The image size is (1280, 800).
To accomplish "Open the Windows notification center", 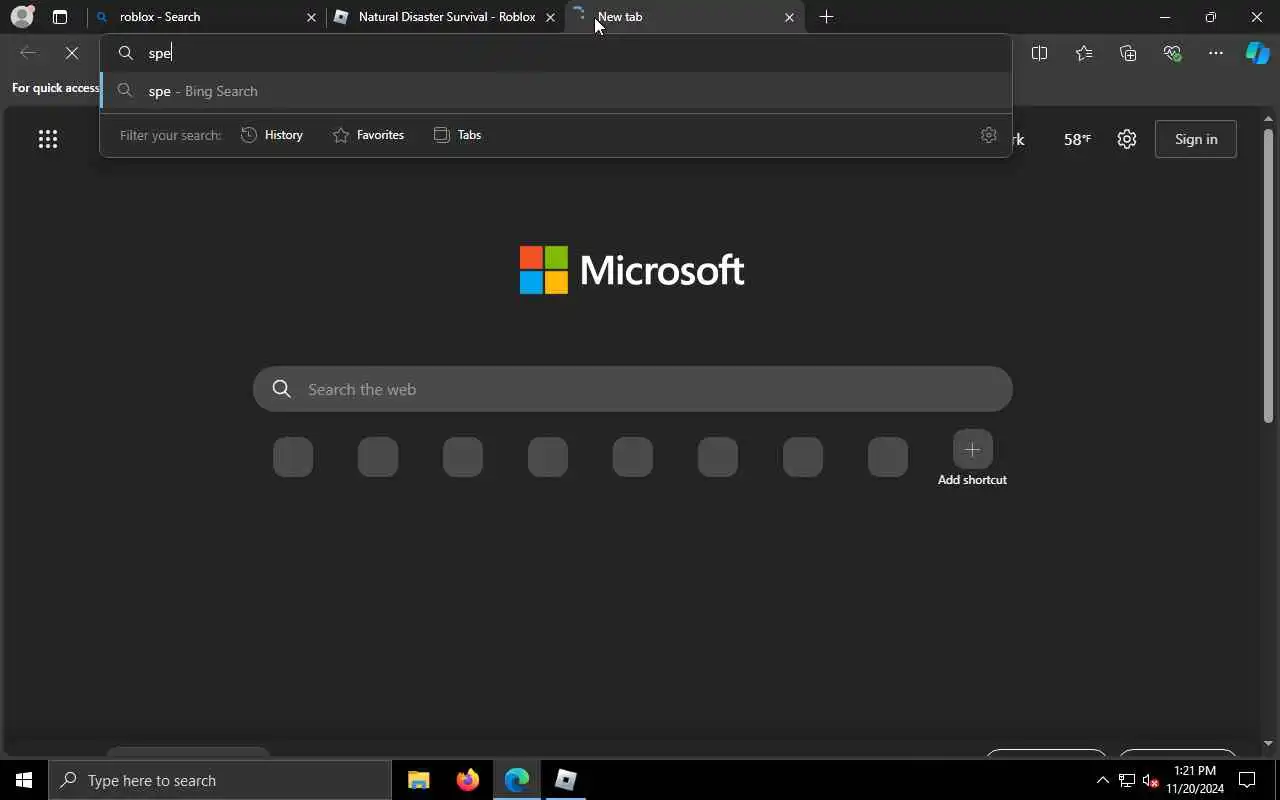I will pyautogui.click(x=1247, y=780).
